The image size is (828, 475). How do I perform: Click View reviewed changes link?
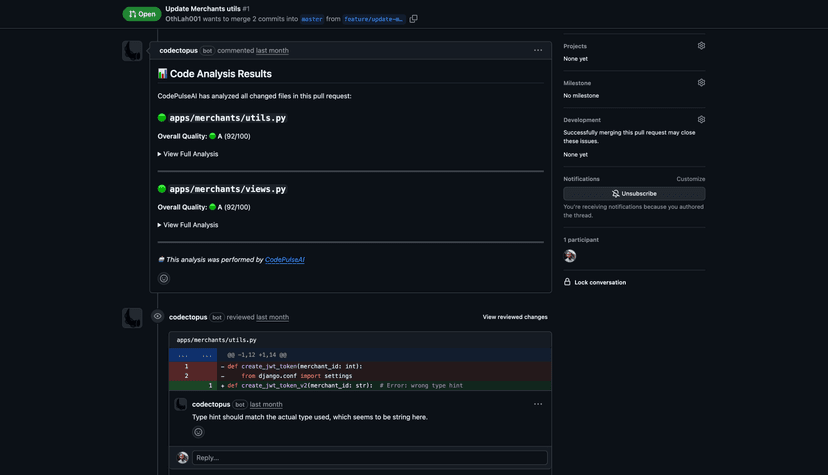pyautogui.click(x=515, y=317)
